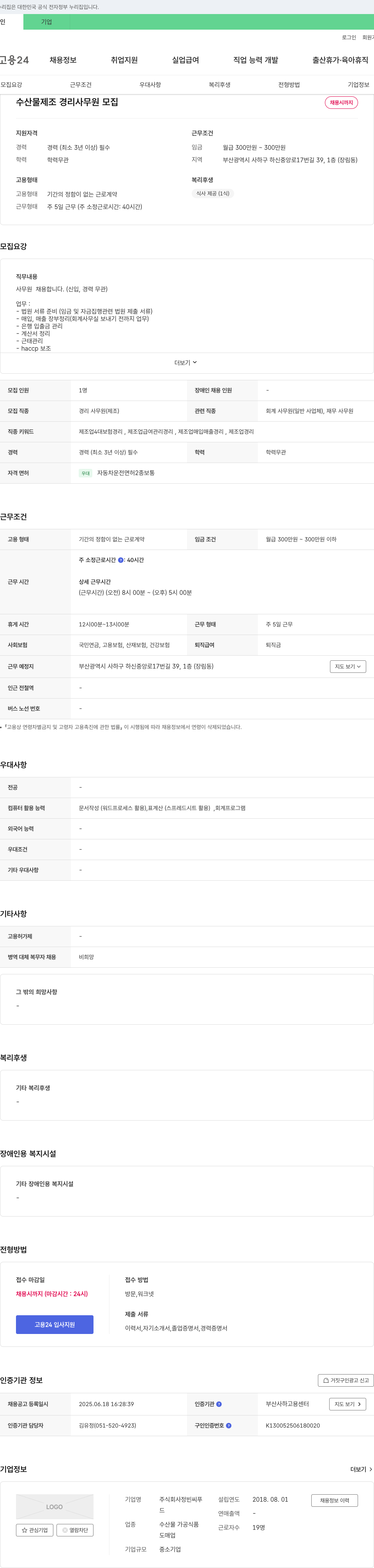
Task: Click 국민연금, 고용보험, 산재보험, 건강보험 value
Action: coord(124,645)
